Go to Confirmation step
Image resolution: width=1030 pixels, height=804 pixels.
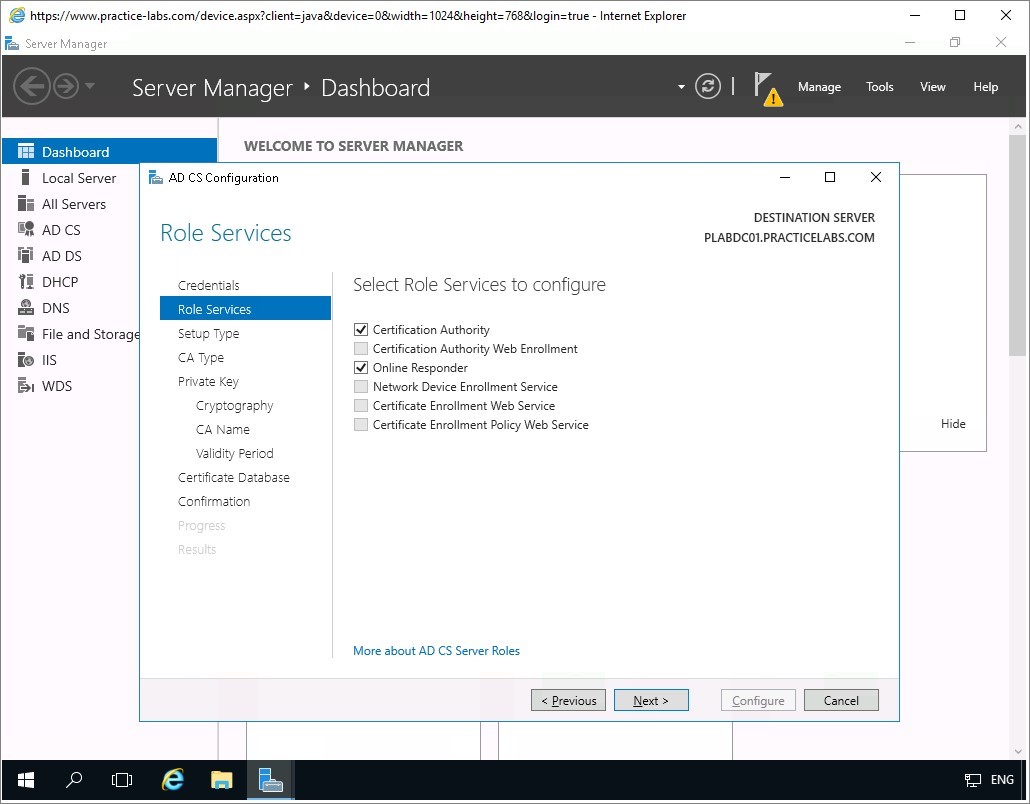(213, 501)
